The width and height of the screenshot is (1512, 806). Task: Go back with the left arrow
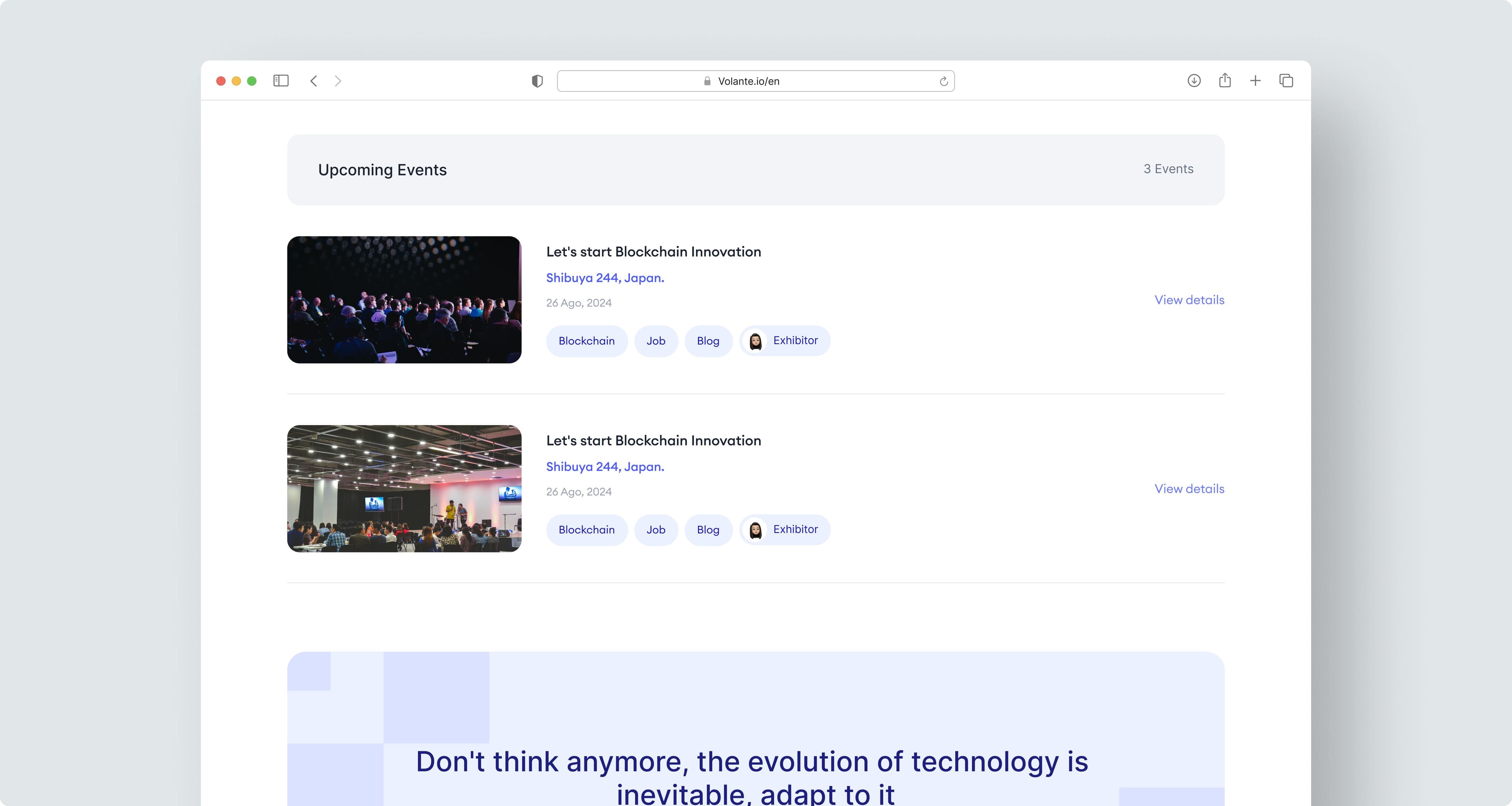[314, 81]
